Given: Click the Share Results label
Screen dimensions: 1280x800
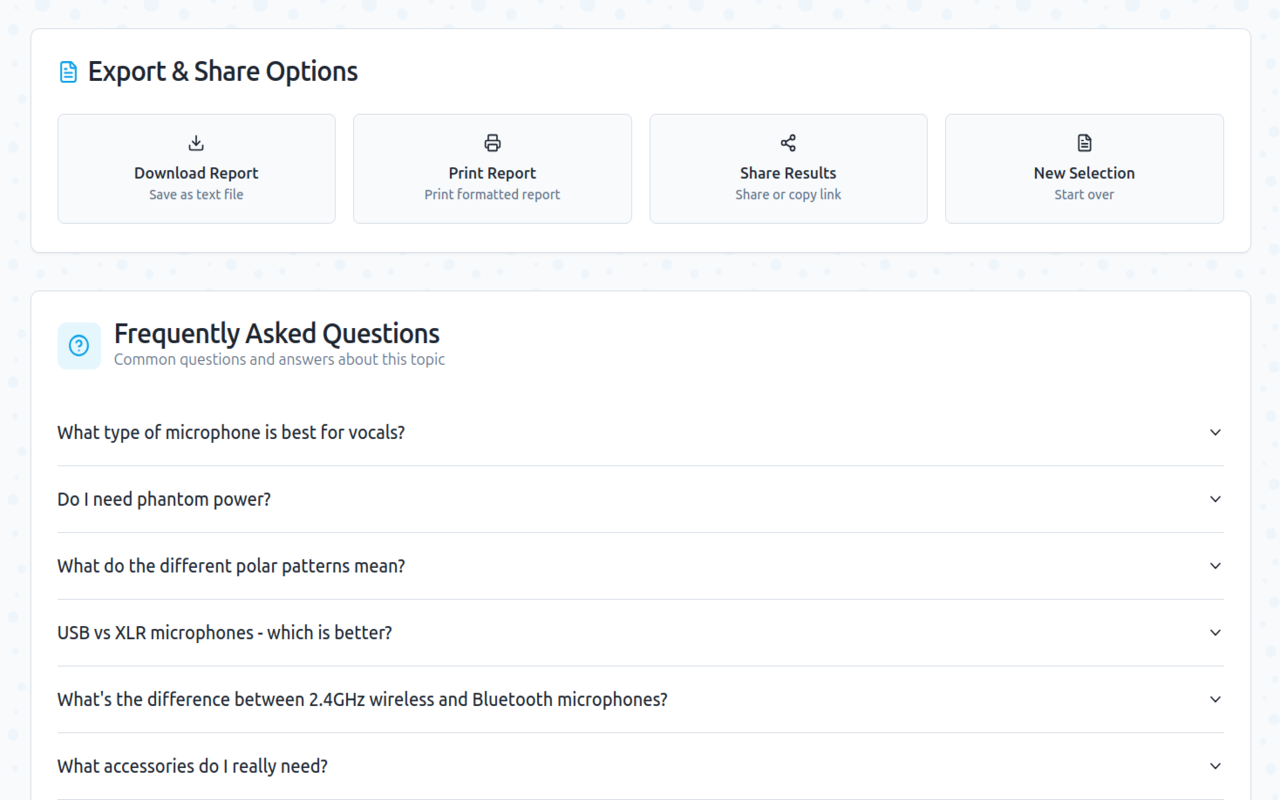Looking at the screenshot, I should pos(788,173).
